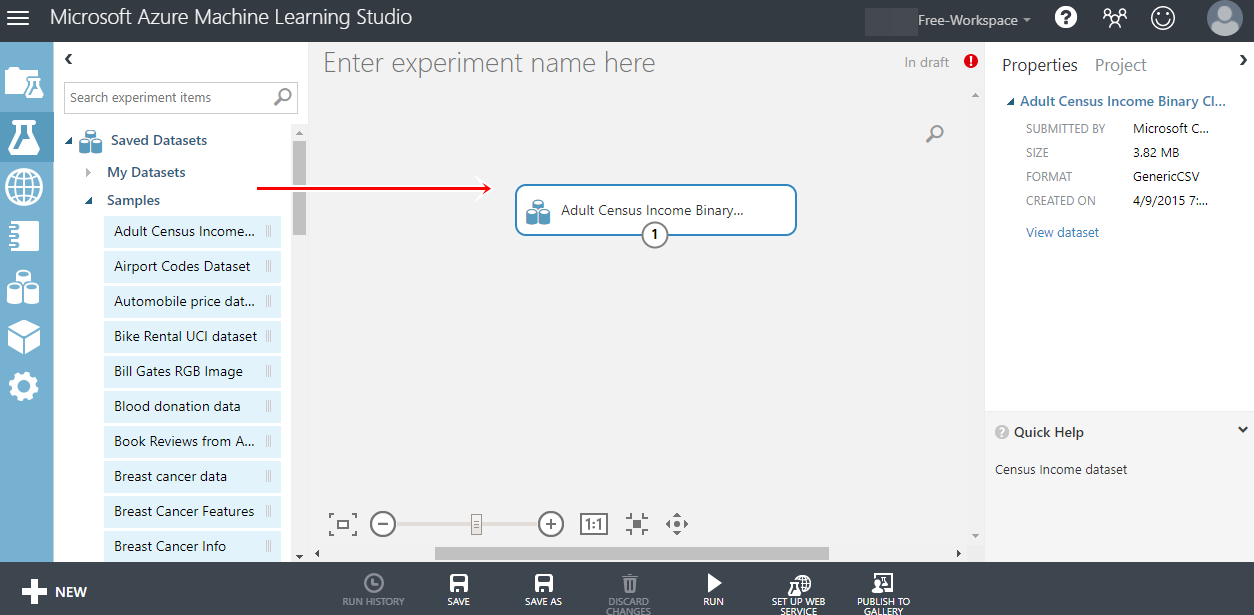Click the experiment name field
The image size is (1254, 615).
489,63
